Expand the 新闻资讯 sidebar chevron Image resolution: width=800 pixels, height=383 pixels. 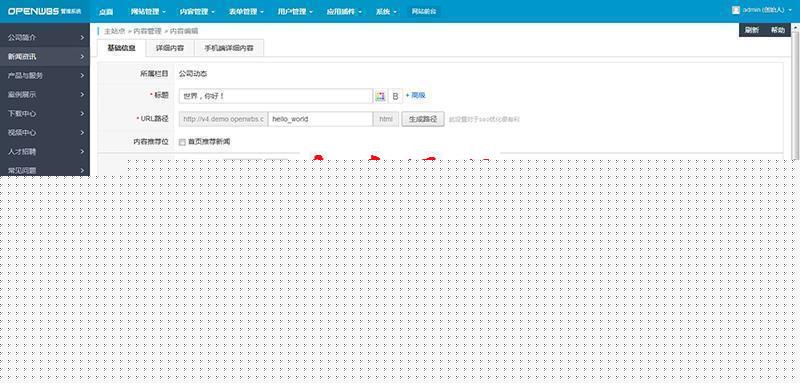click(82, 57)
